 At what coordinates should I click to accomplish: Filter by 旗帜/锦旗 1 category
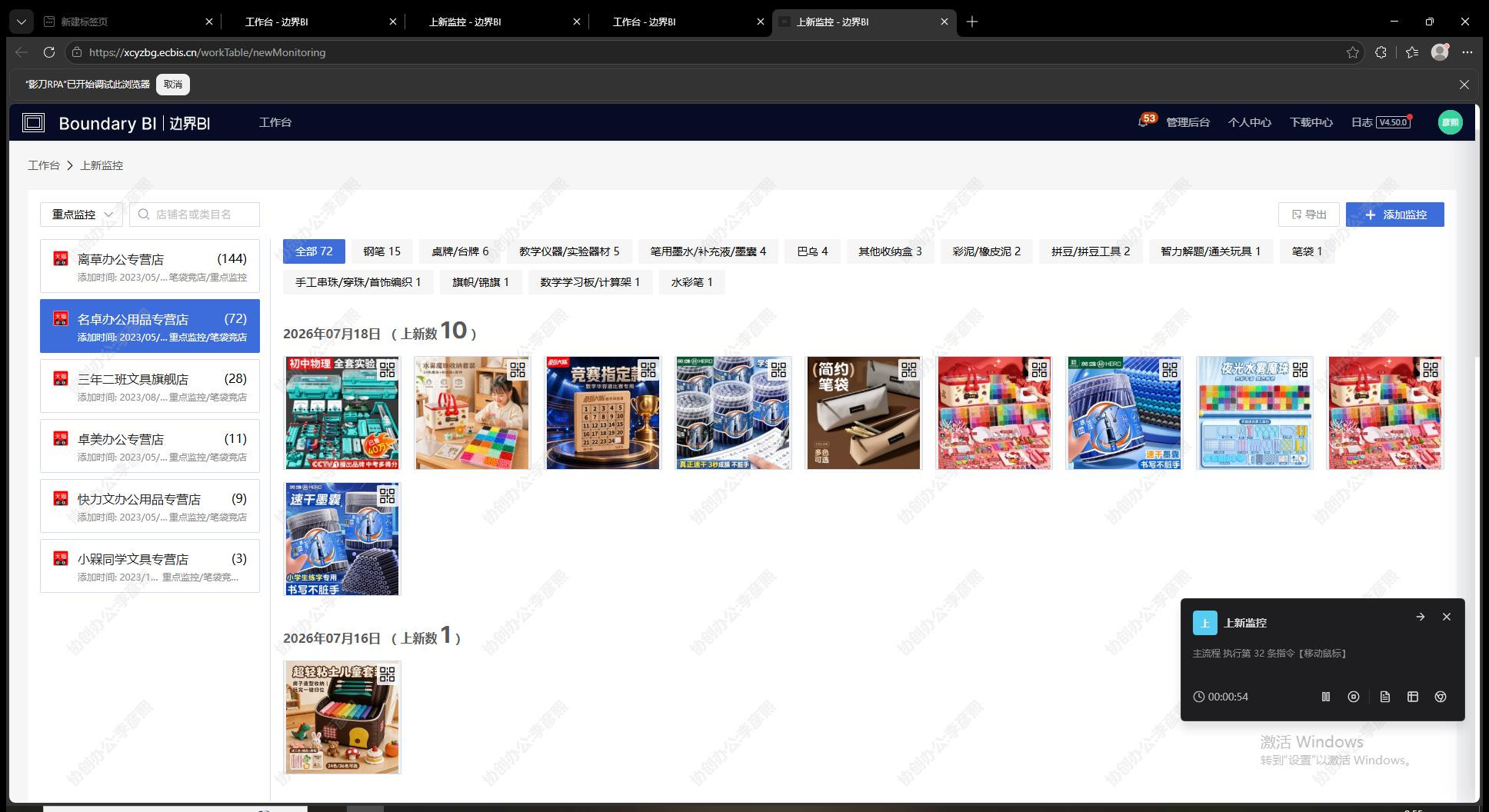[x=481, y=282]
